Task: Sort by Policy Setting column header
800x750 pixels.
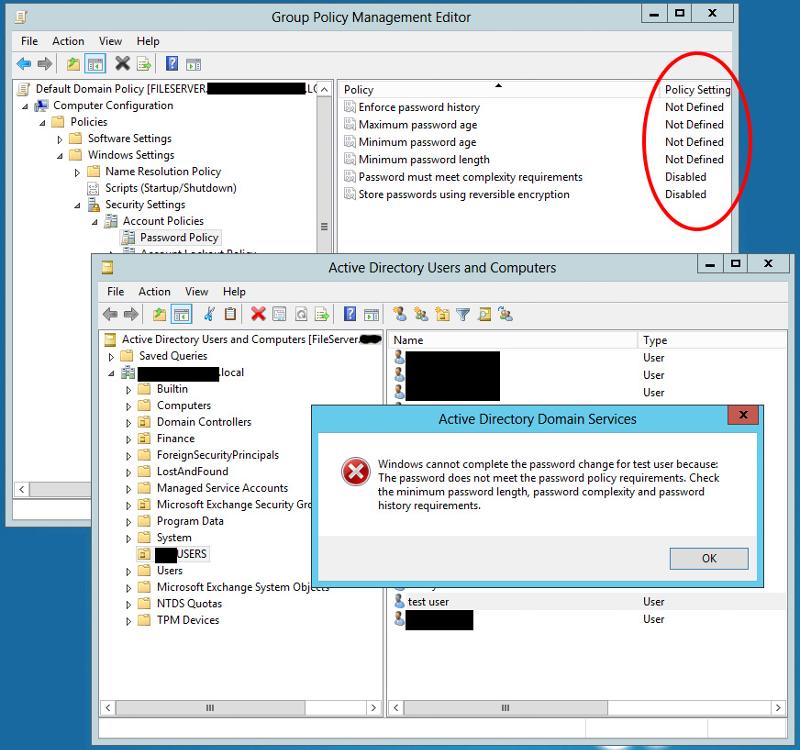Action: point(696,89)
